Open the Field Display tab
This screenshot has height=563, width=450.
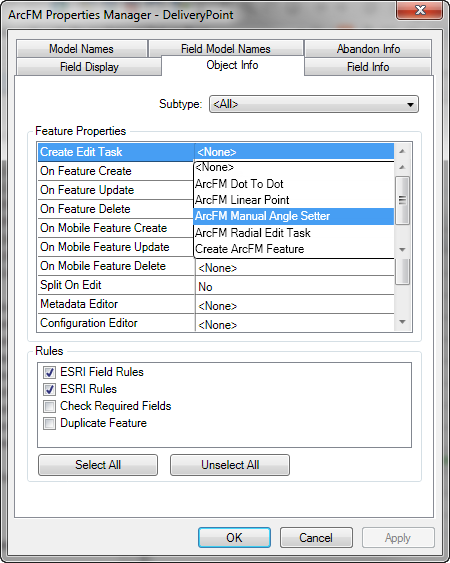coord(89,67)
